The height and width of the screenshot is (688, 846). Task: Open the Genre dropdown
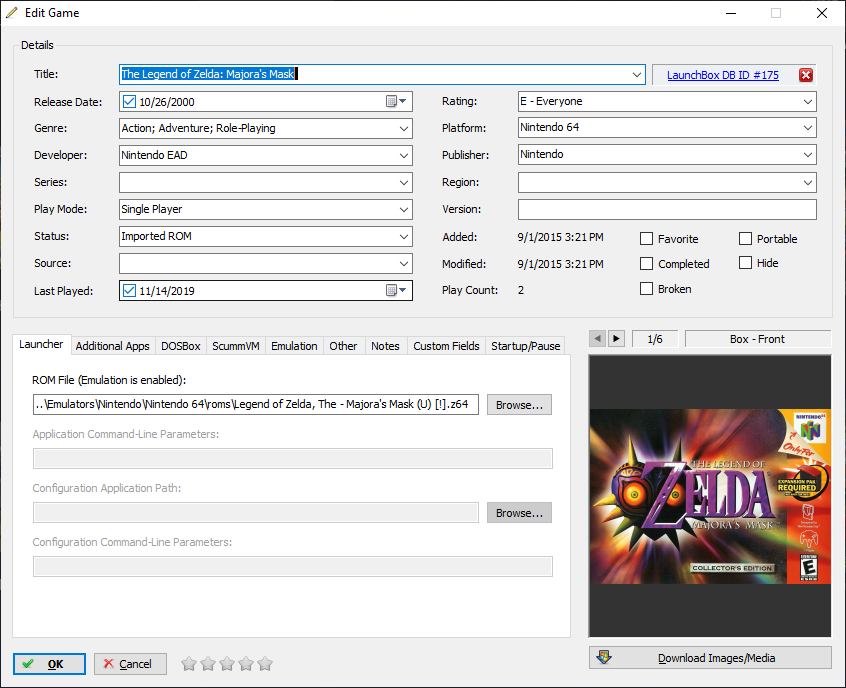click(404, 128)
